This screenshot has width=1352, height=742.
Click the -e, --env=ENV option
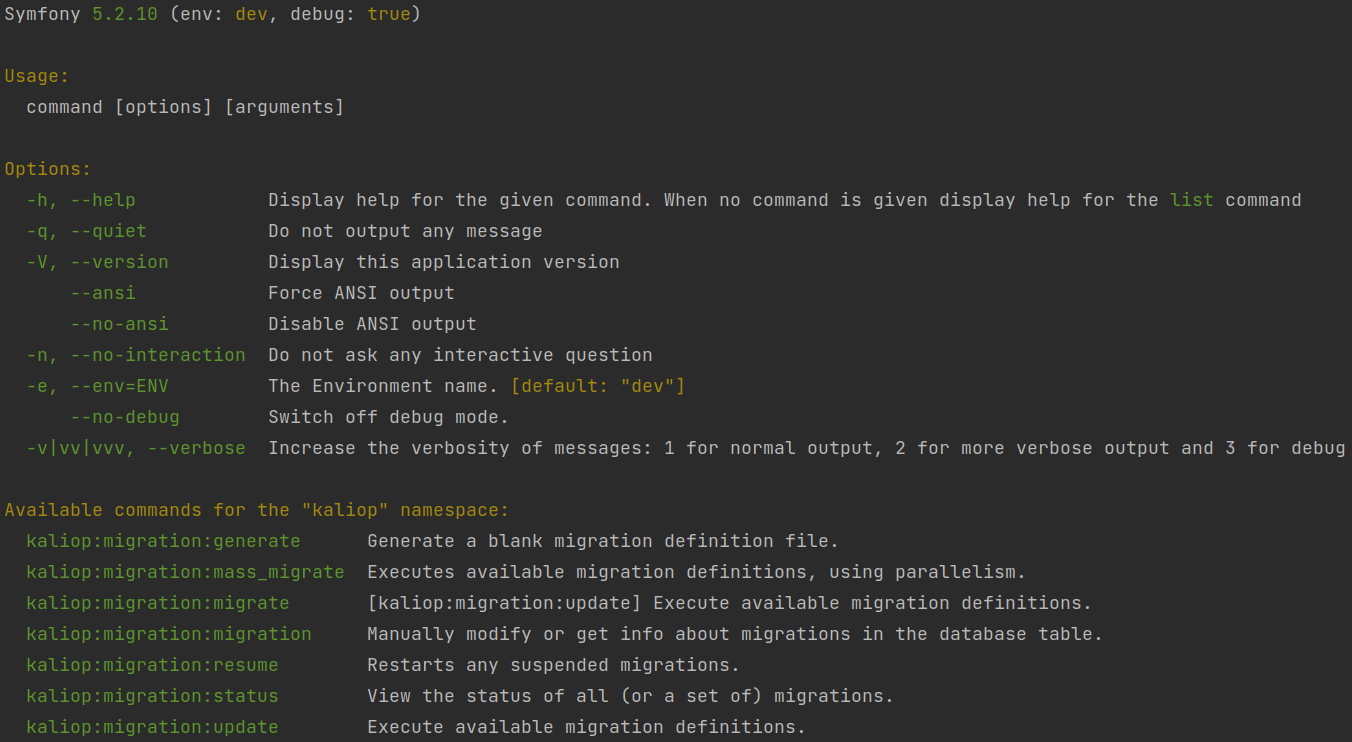97,386
